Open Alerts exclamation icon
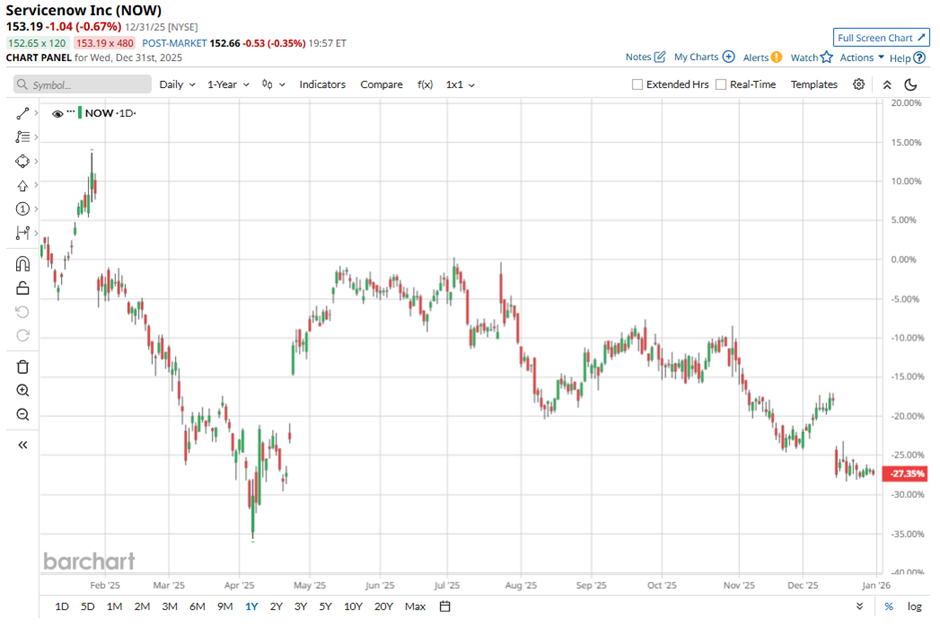 tap(776, 58)
